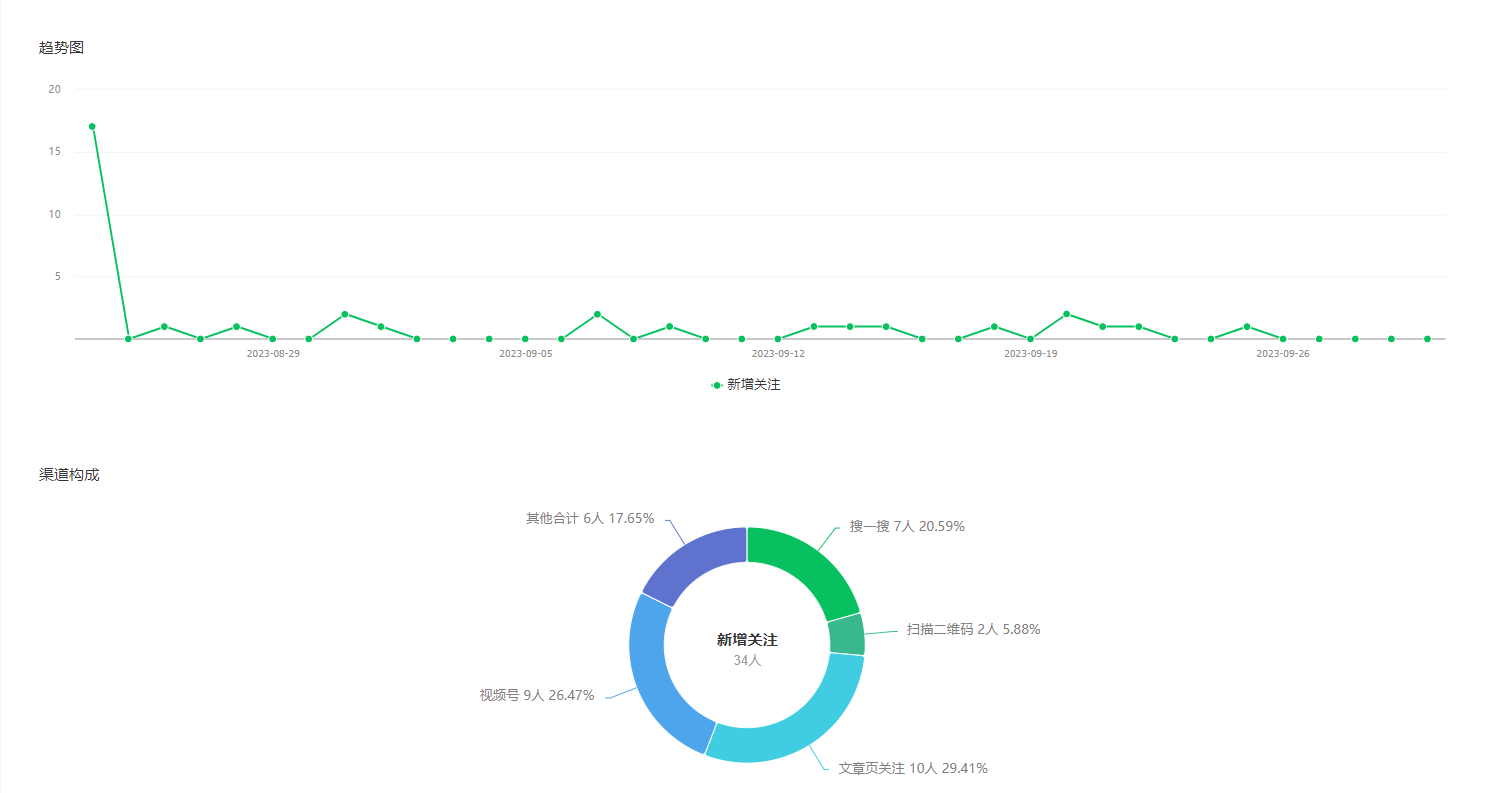Select the small 扫描二维码 donut slice

846,635
